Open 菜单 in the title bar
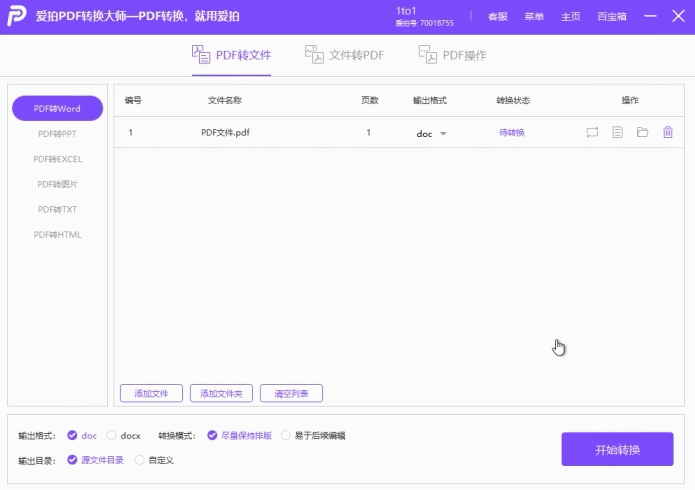Viewport: 695px width, 490px height. click(x=534, y=17)
